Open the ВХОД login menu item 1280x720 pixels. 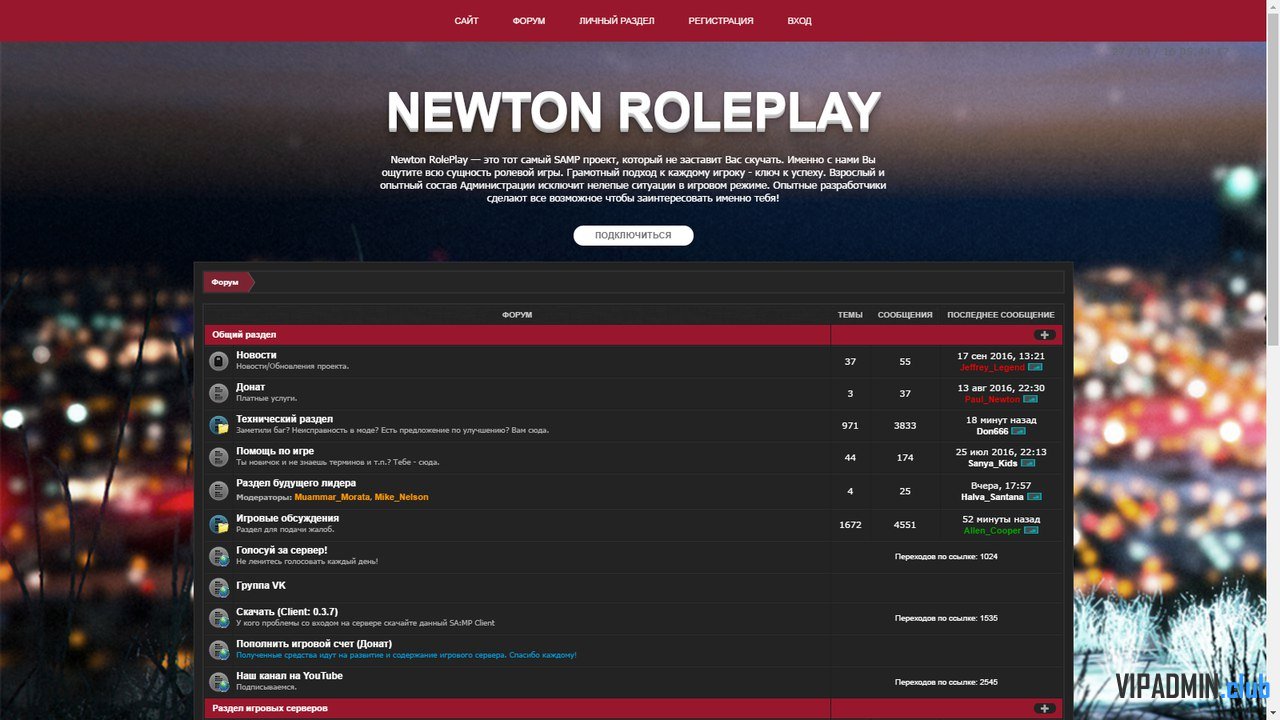coord(799,20)
